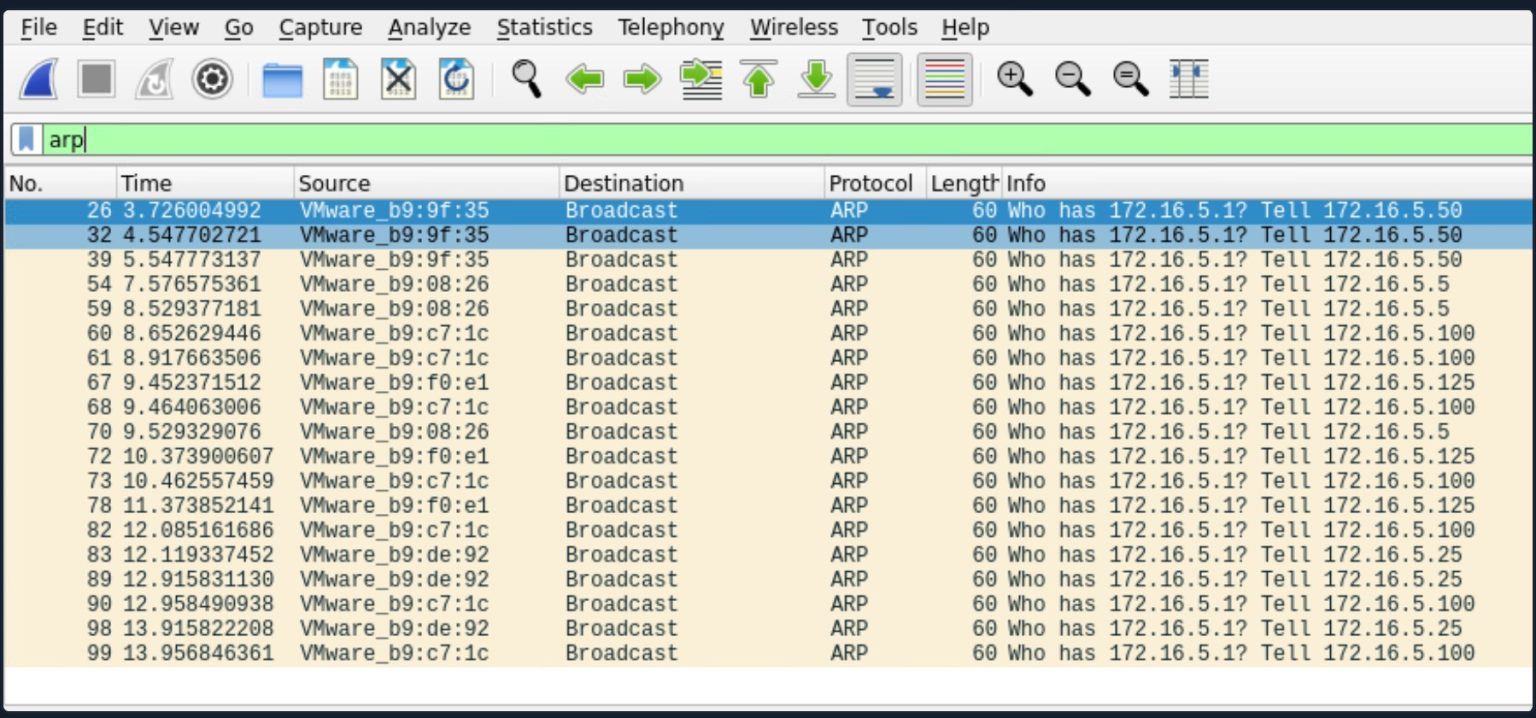This screenshot has height=718, width=1536.
Task: Go forward to next packet arrow
Action: pyautogui.click(x=643, y=79)
